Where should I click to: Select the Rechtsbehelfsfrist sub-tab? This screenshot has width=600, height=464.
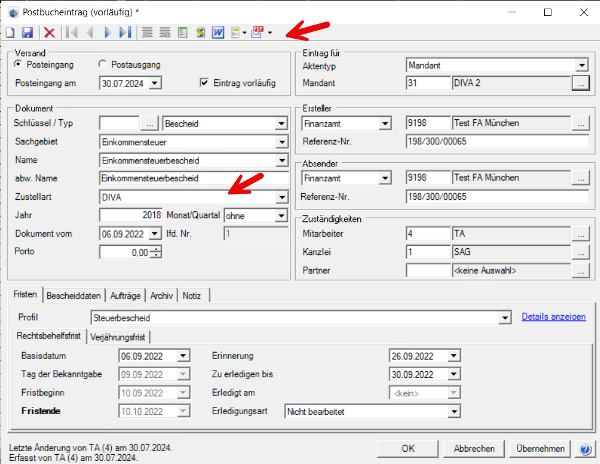[x=49, y=336]
